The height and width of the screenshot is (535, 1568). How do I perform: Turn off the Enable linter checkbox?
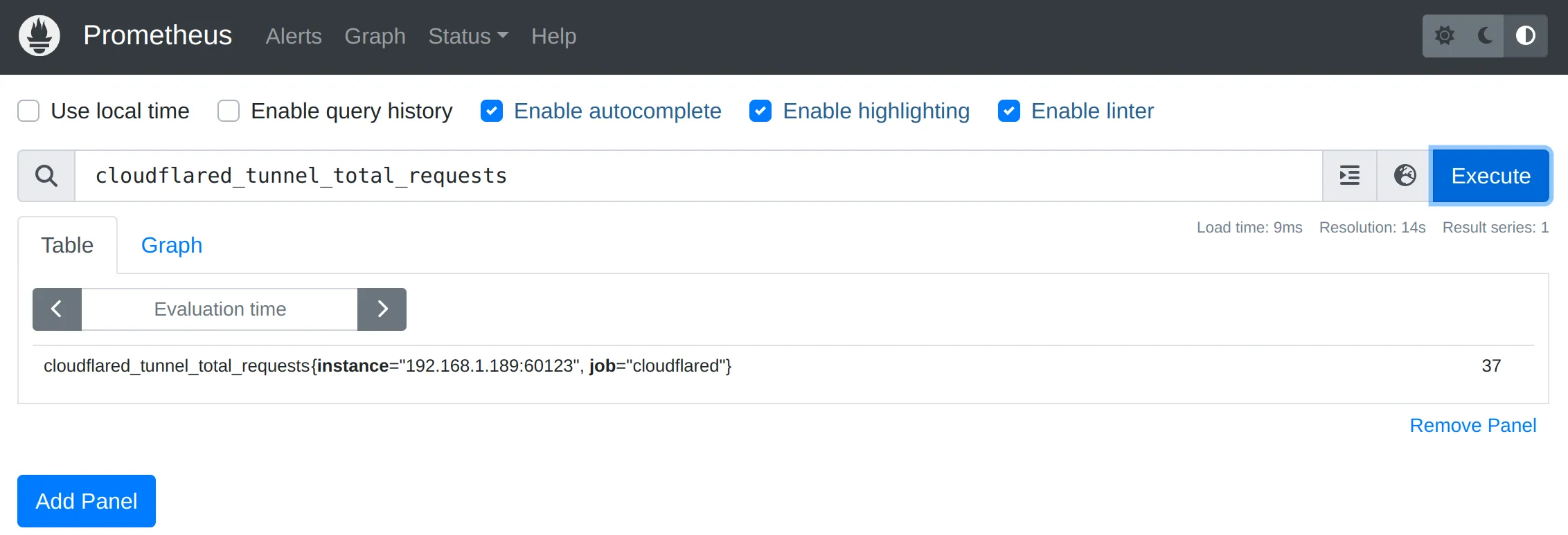point(1009,111)
